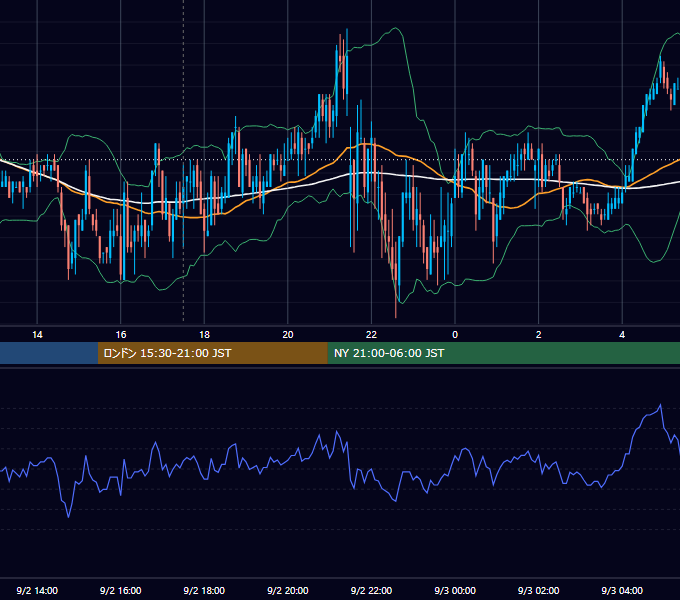Image resolution: width=680 pixels, height=600 pixels.
Task: Click the 9/3 04:00 time label
Action: 622,590
